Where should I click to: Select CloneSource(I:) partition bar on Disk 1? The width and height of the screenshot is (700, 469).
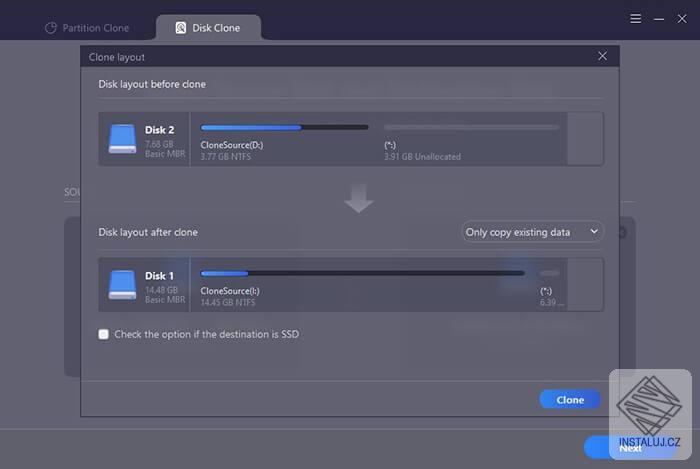click(x=362, y=273)
